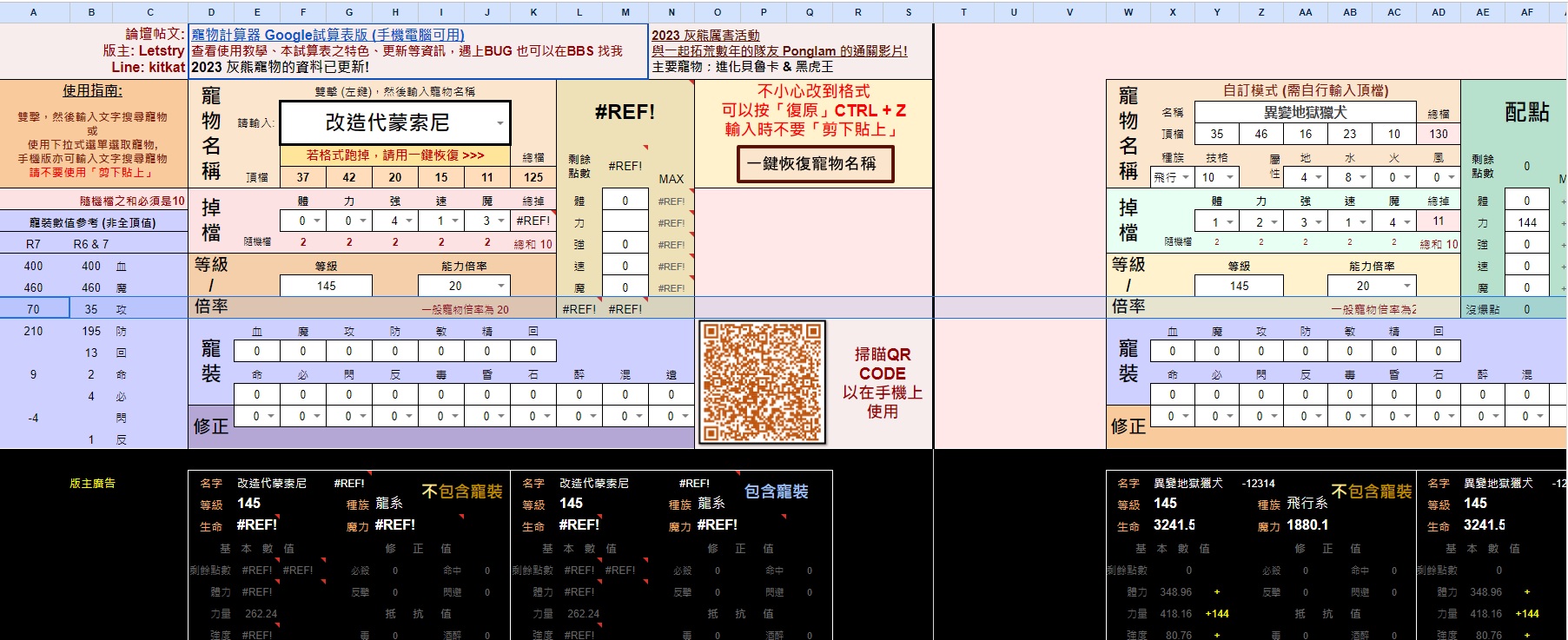Viewport: 1568px width, 640px height.
Task: Select column T header
Action: pyautogui.click(x=963, y=12)
